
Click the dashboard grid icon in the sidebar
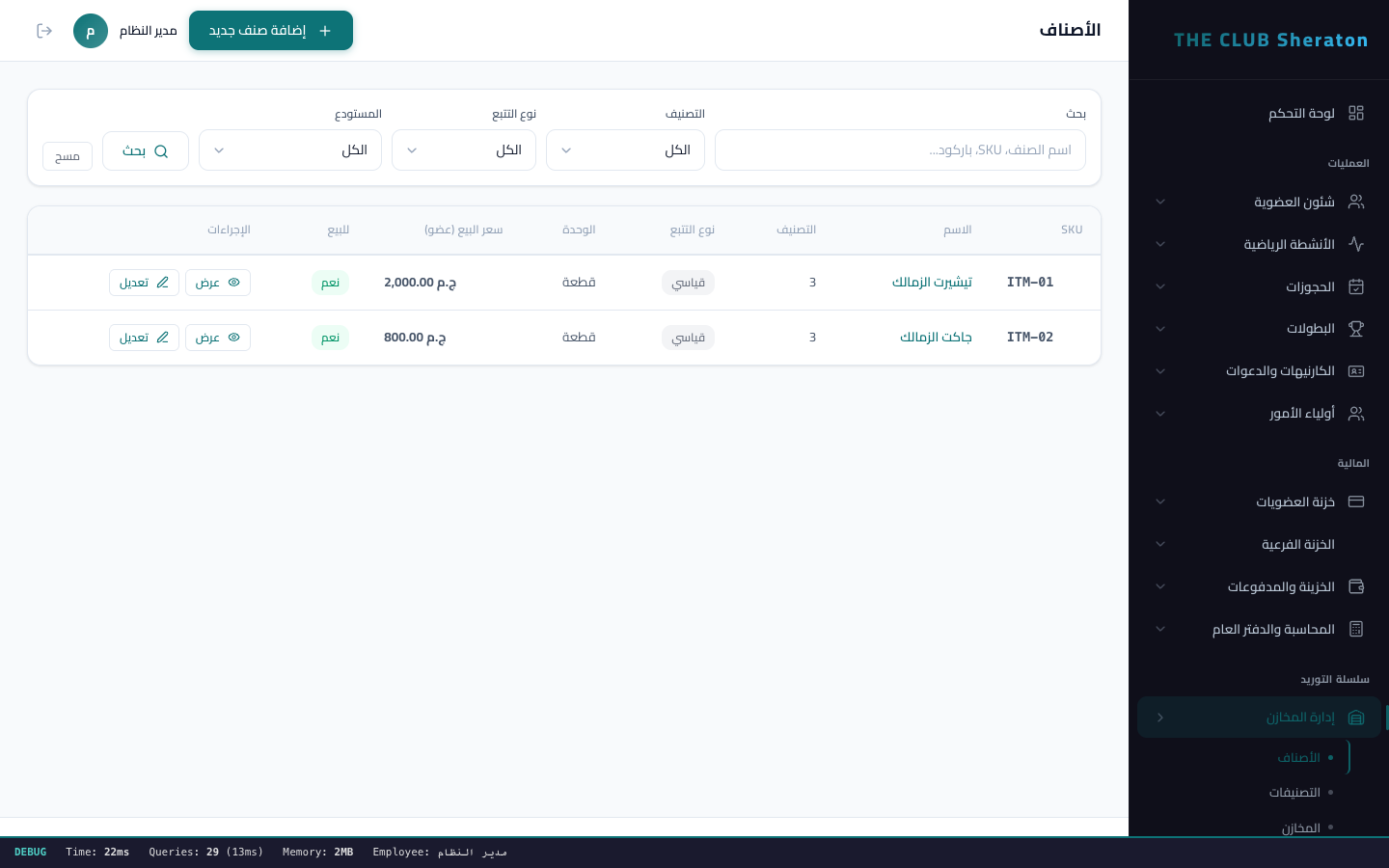pyautogui.click(x=1356, y=113)
